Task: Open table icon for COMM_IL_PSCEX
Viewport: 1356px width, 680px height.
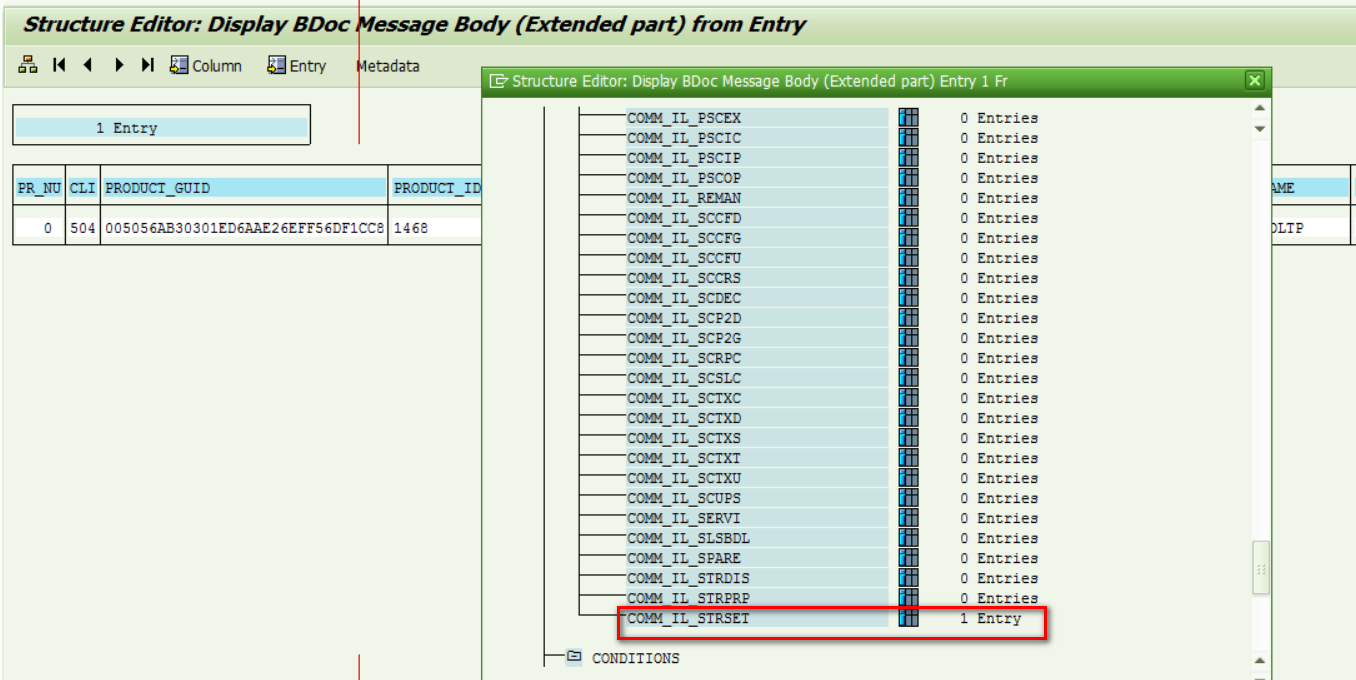Action: point(908,118)
